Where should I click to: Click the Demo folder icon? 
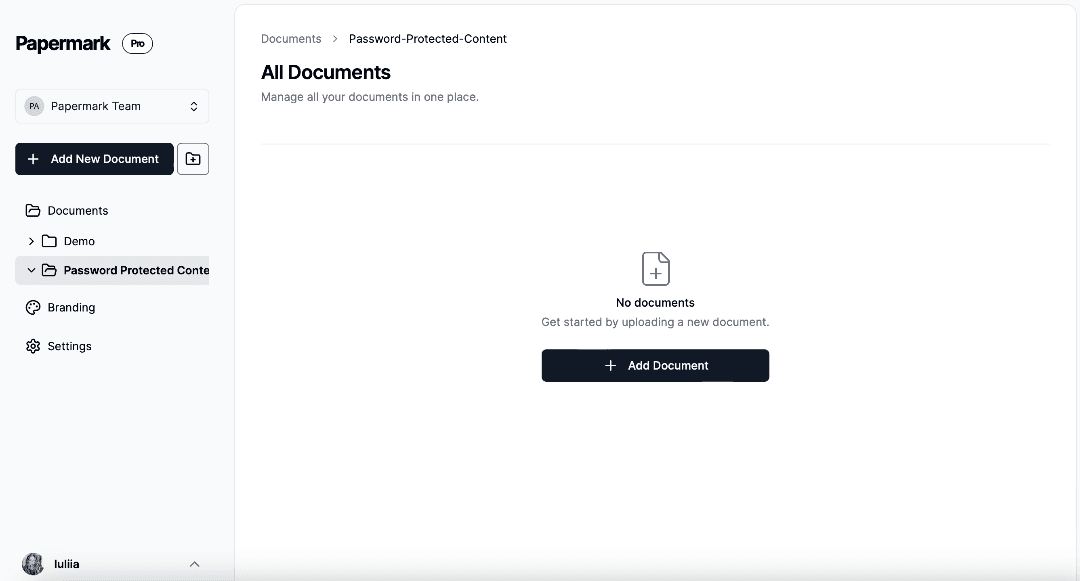(x=50, y=241)
